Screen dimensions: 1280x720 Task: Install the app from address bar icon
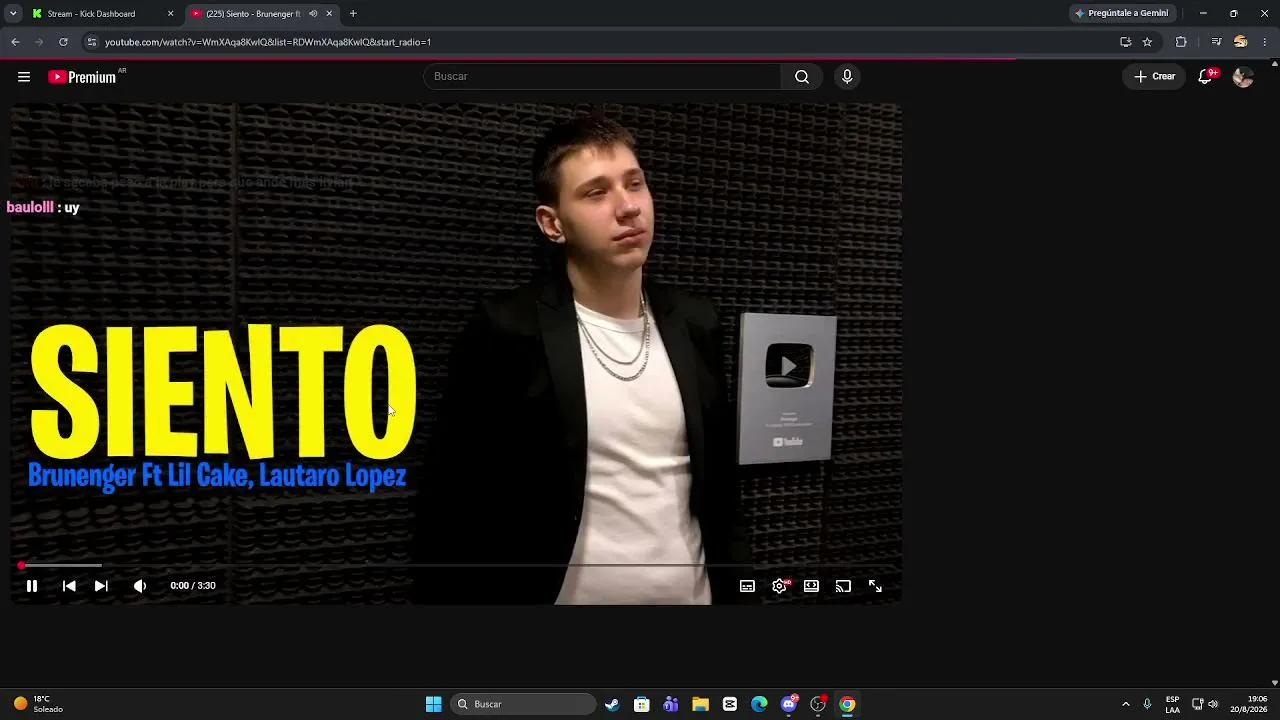tap(1125, 42)
